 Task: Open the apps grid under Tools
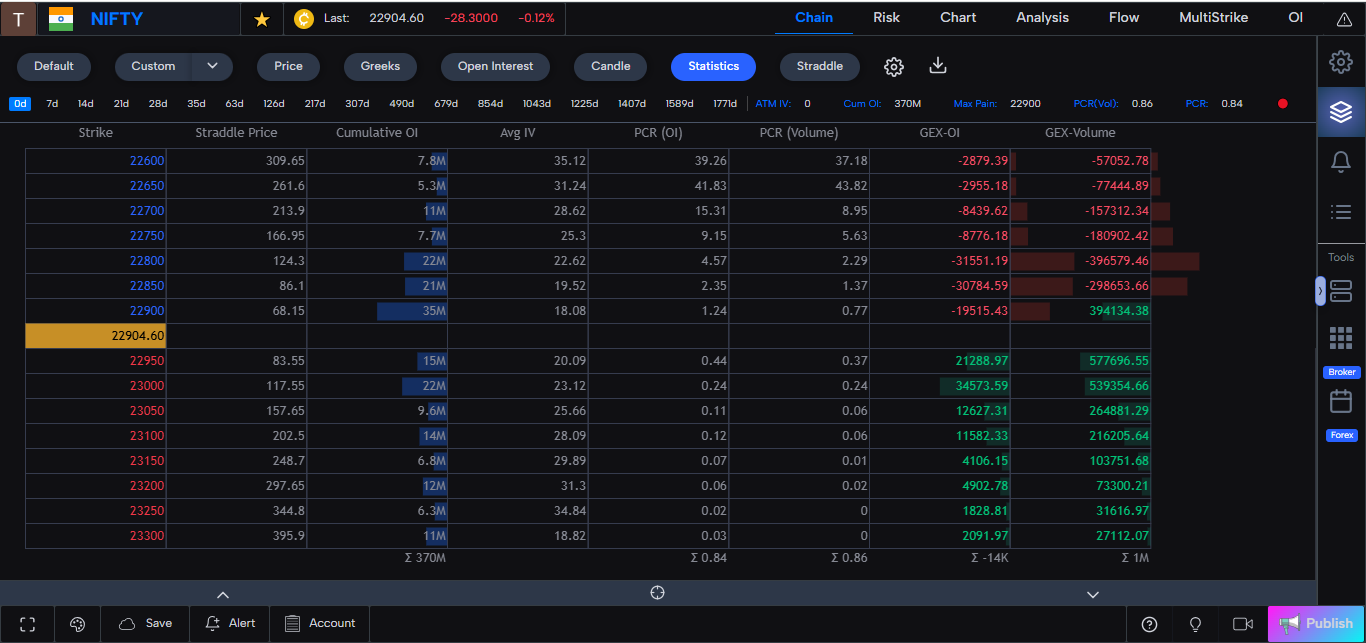pos(1341,337)
